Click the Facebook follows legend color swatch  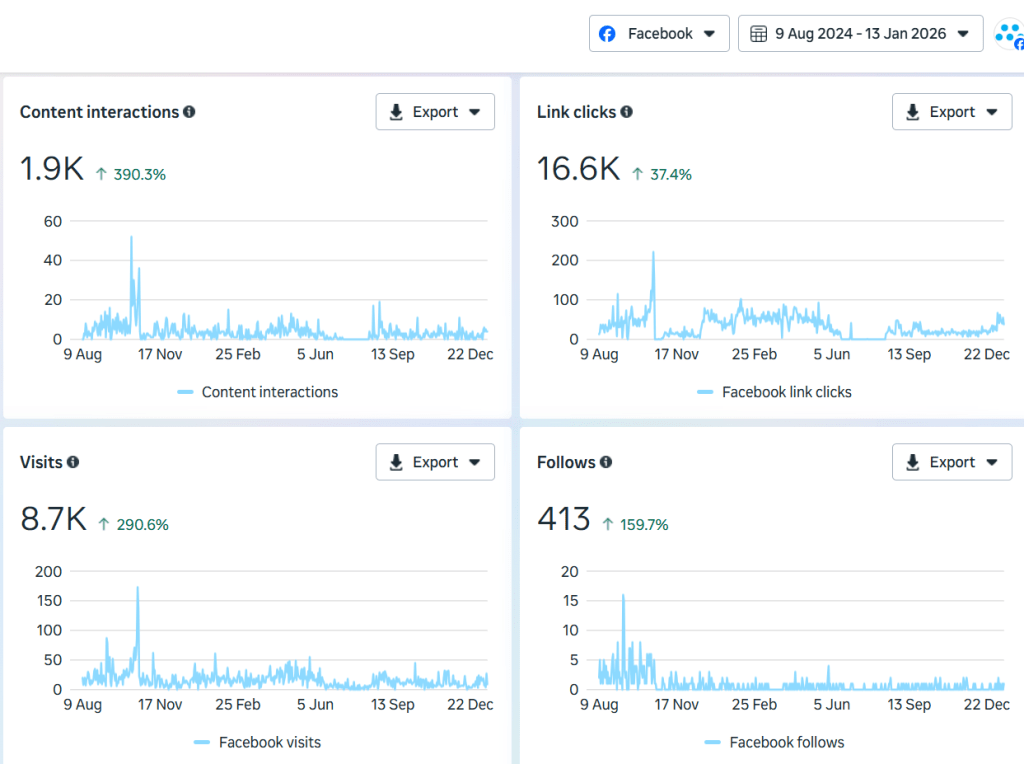click(x=713, y=742)
